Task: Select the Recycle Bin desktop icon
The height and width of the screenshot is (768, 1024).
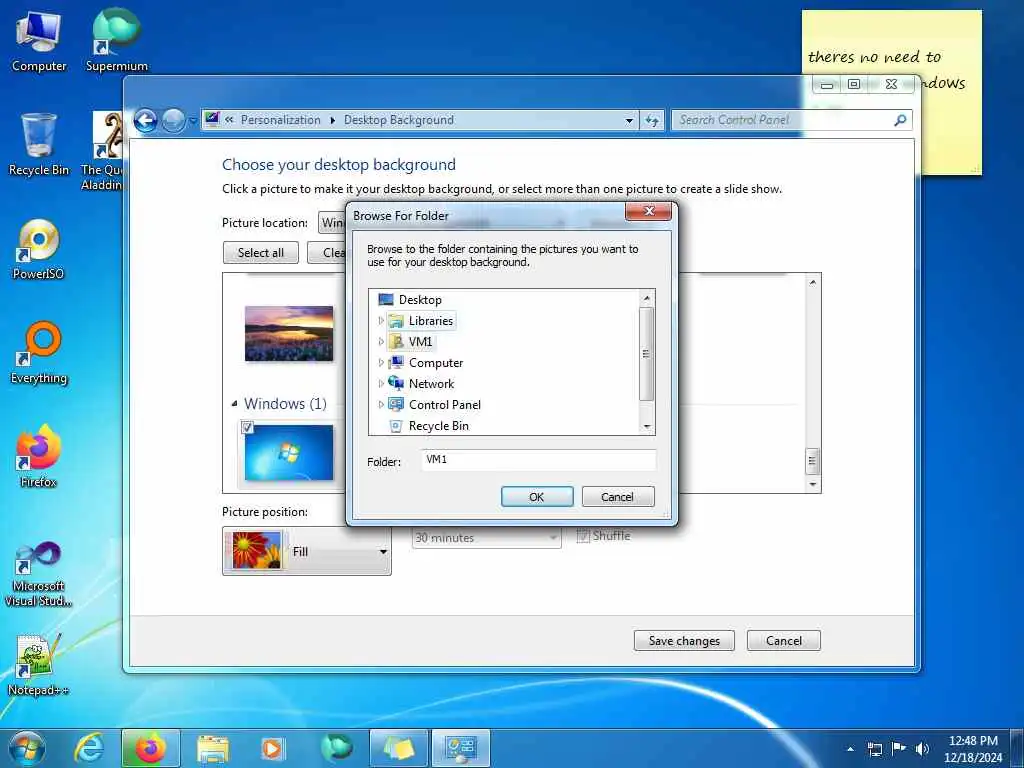Action: [39, 145]
